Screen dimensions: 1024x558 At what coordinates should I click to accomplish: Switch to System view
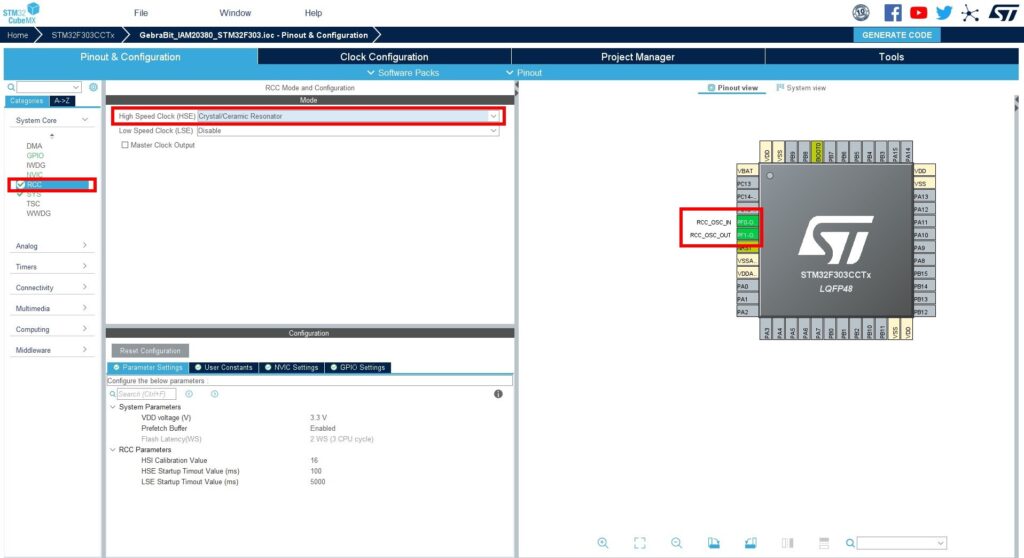(801, 88)
